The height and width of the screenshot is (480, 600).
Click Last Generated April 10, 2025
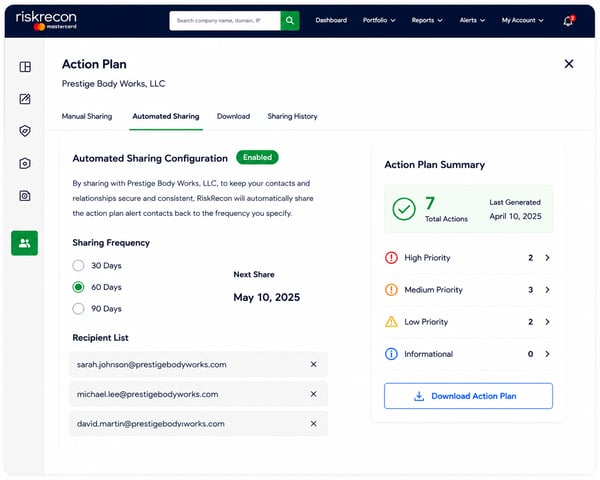[x=515, y=209]
